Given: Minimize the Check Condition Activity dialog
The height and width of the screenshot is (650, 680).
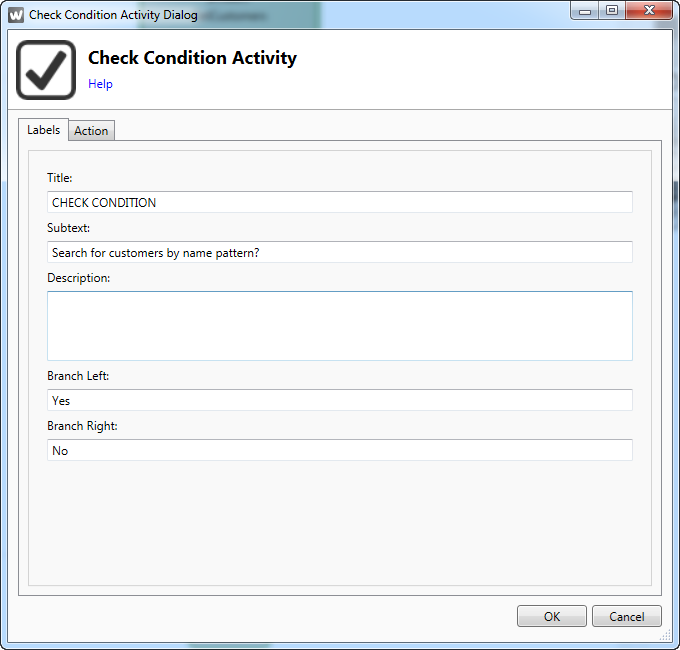Looking at the screenshot, I should (x=585, y=11).
